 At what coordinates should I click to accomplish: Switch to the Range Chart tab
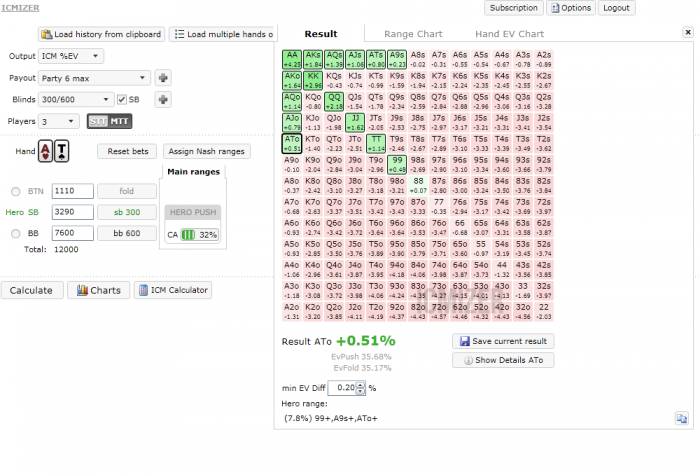pos(413,34)
